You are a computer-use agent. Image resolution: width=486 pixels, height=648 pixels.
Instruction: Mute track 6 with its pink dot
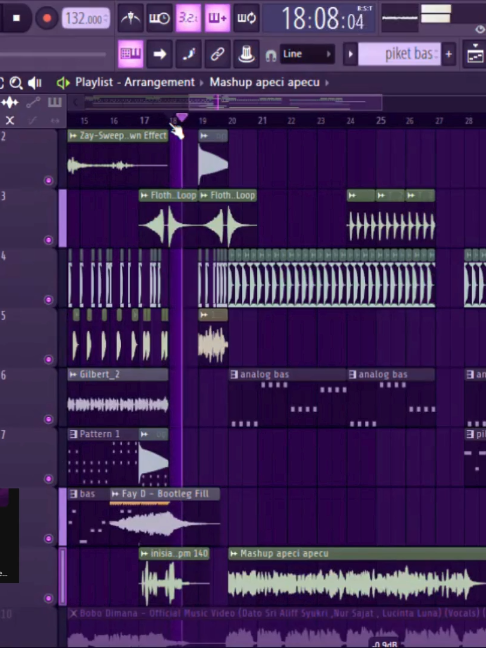pos(48,419)
